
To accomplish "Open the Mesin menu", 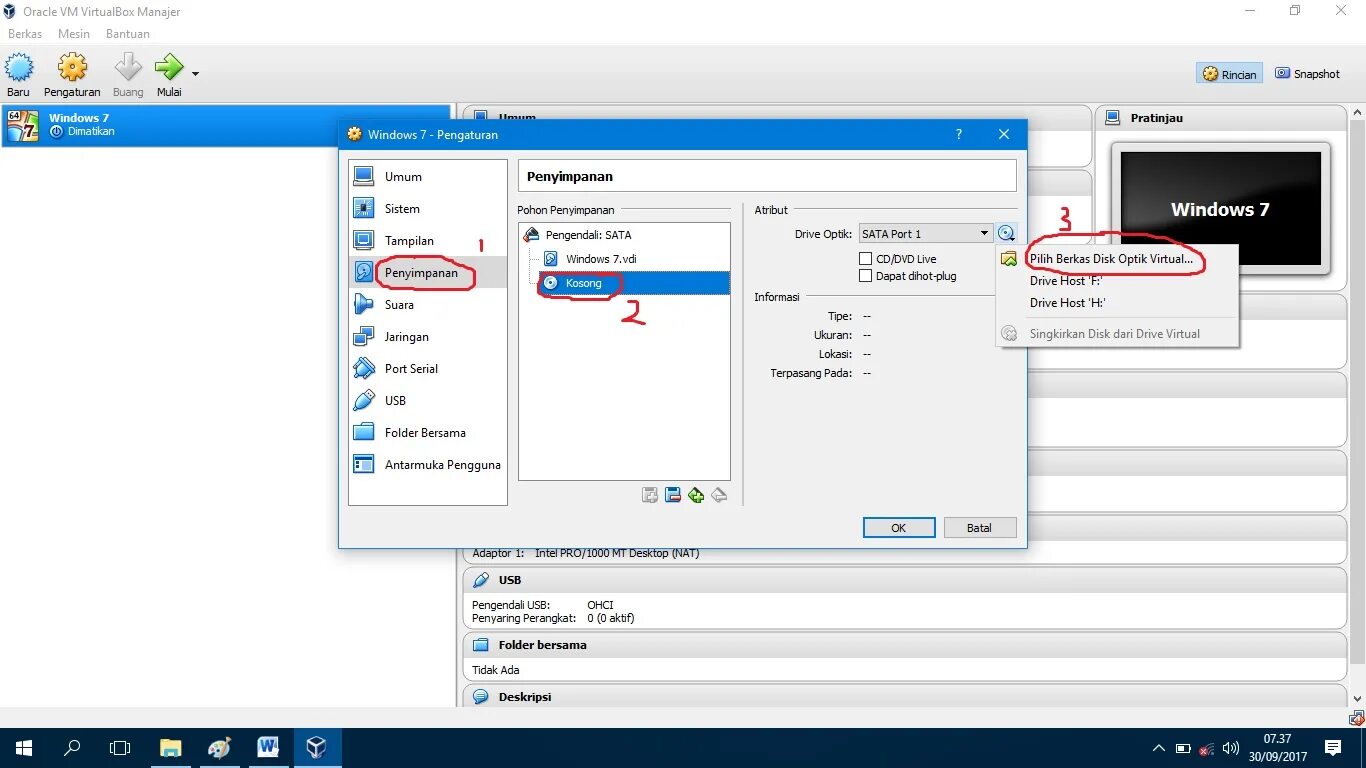I will point(74,34).
